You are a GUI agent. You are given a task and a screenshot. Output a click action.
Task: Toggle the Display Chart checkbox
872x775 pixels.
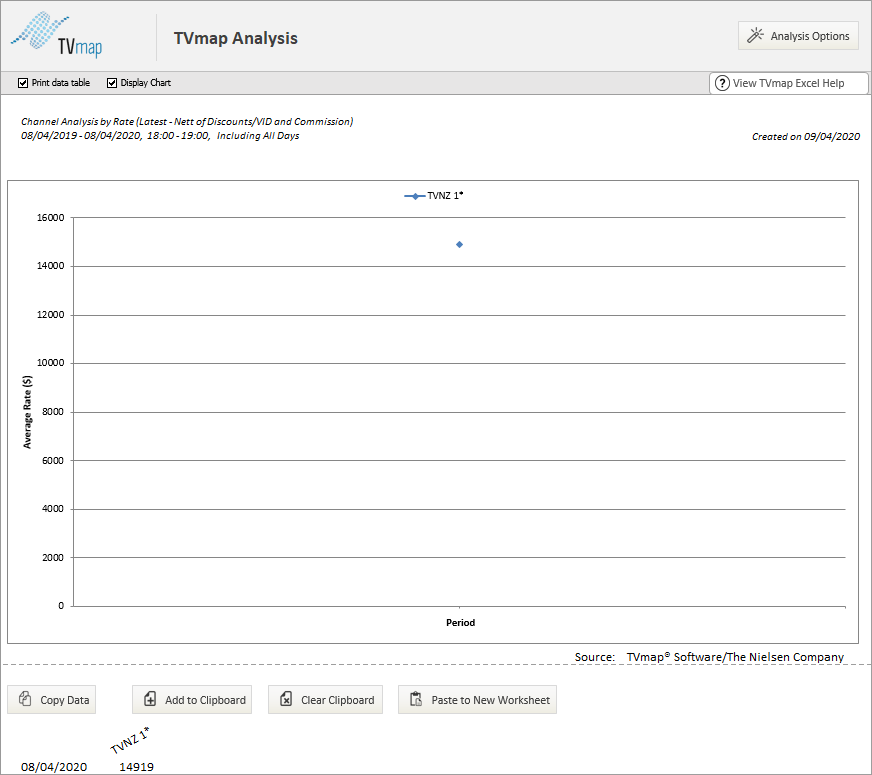[x=112, y=83]
